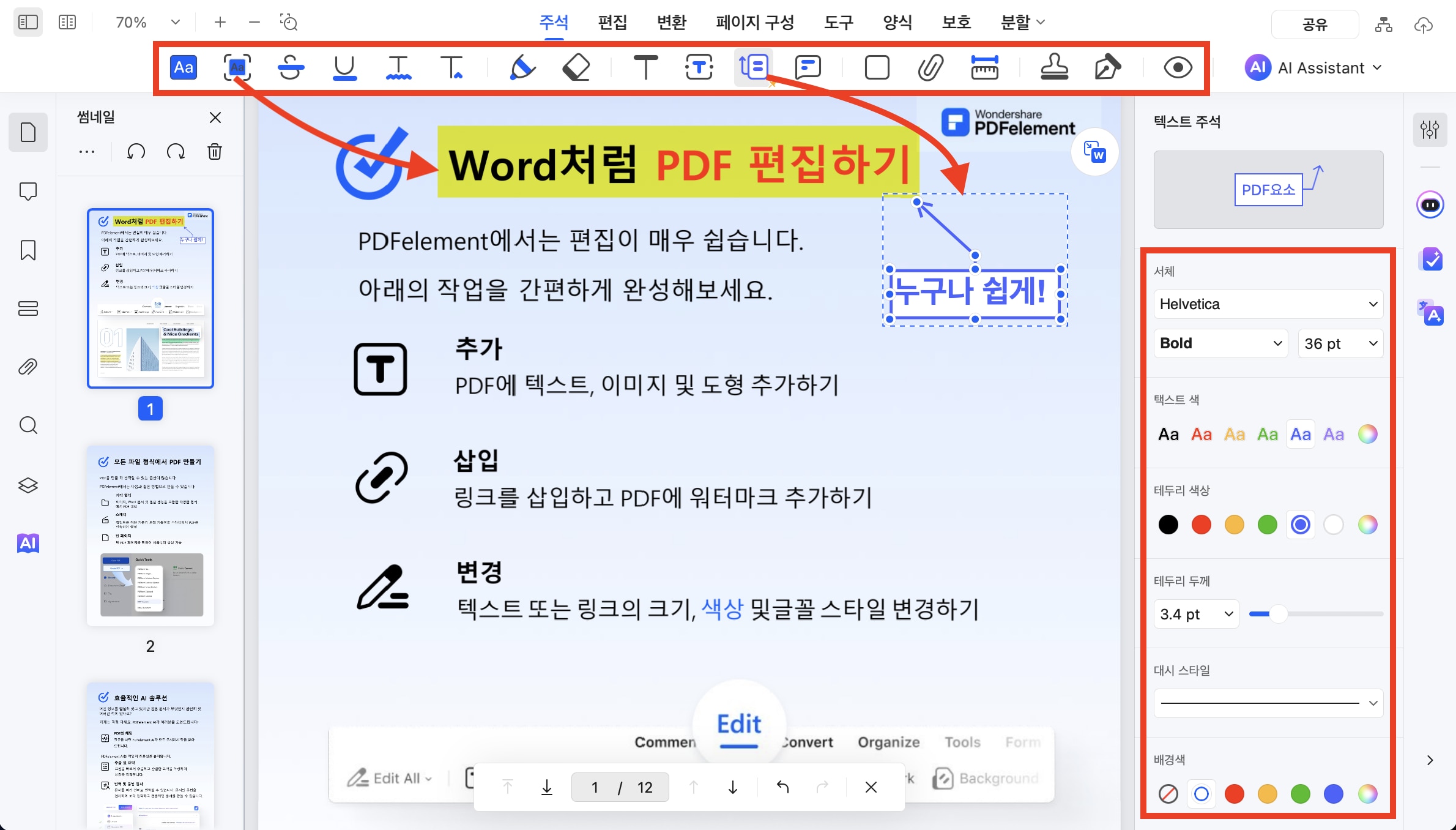
Task: Toggle properties panel settings icon
Action: point(1430,129)
